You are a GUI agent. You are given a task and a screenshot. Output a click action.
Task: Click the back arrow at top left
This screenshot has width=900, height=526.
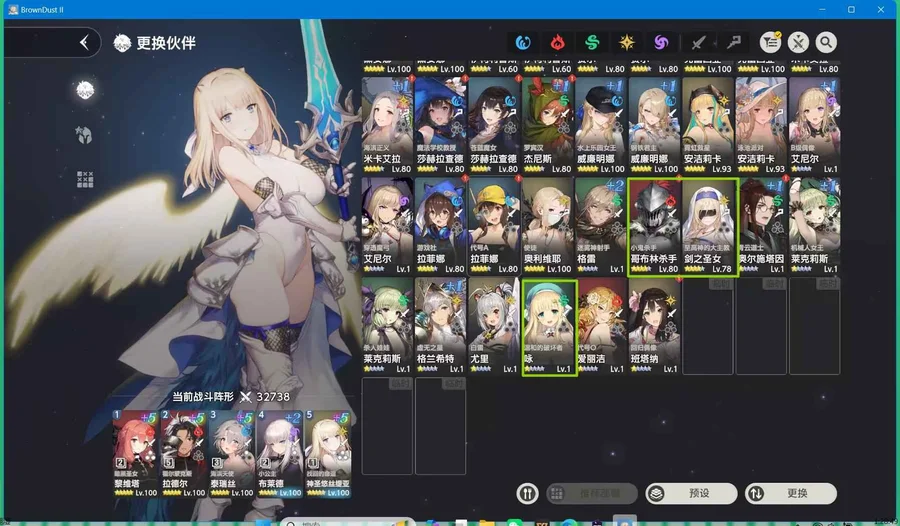[84, 42]
